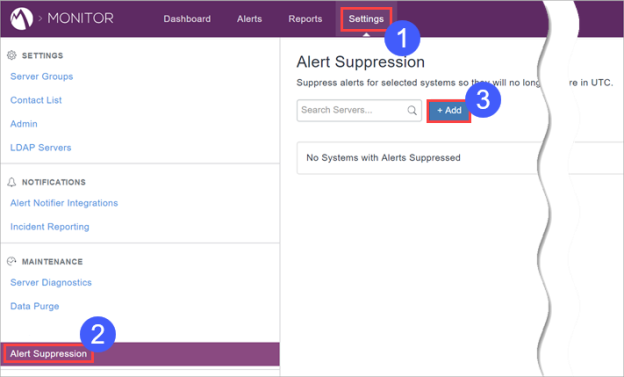Image resolution: width=624 pixels, height=377 pixels.
Task: Click 'No Systems with Alerts Suppressed' text
Action: [383, 158]
